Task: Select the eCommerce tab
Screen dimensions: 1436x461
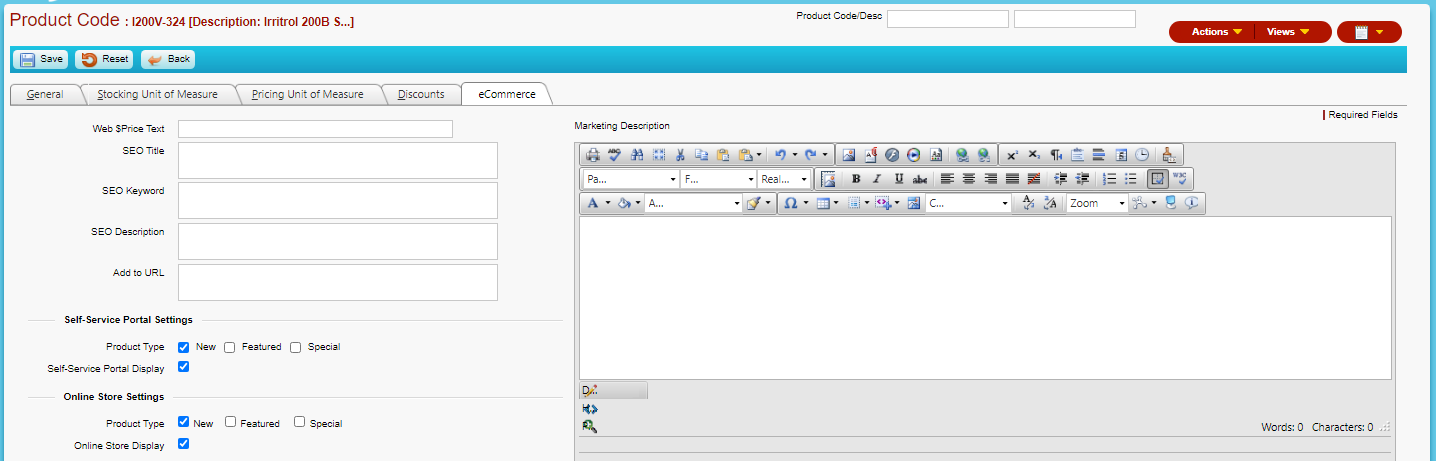Action: click(x=507, y=94)
